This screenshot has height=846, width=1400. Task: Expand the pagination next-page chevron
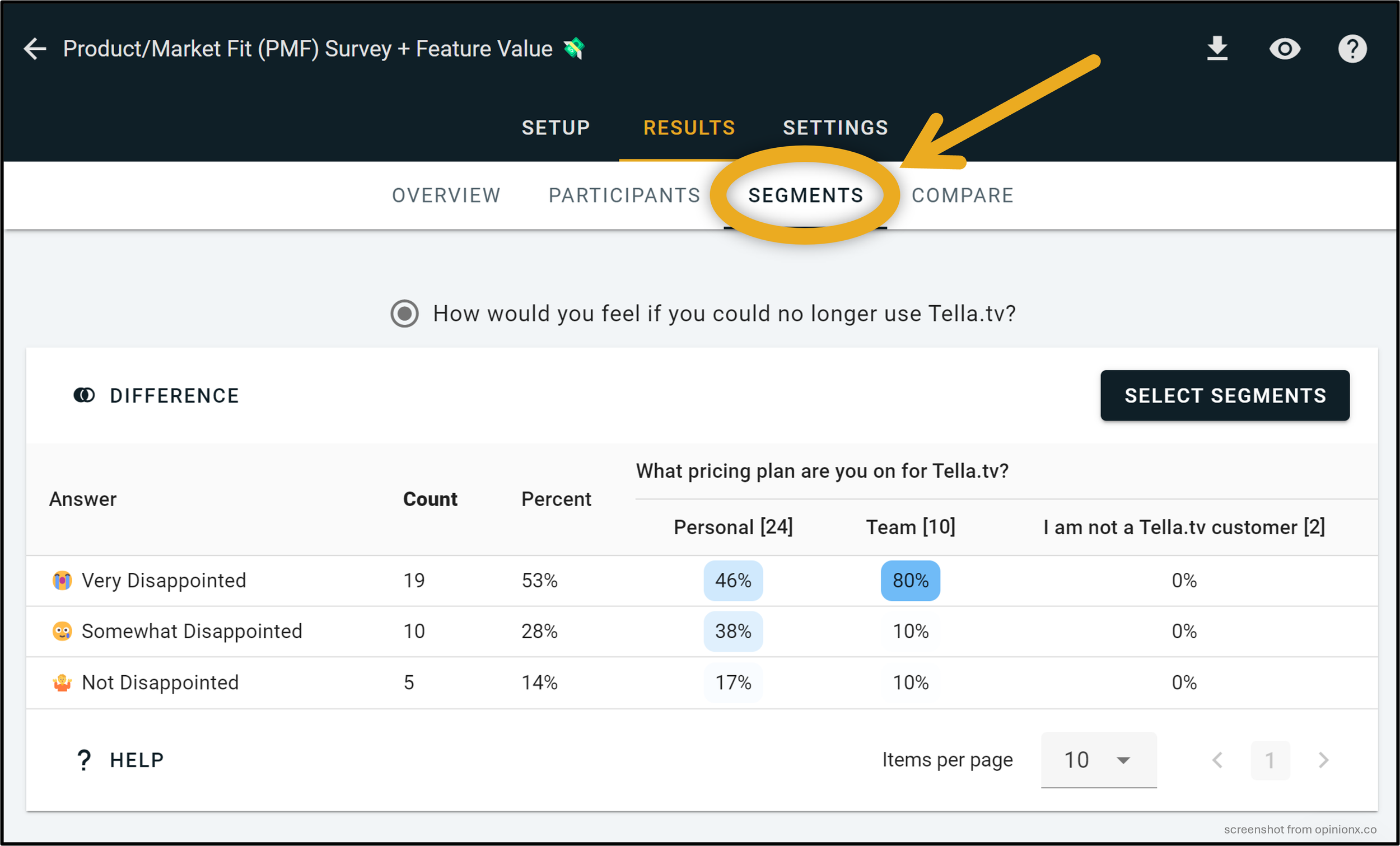[x=1324, y=760]
